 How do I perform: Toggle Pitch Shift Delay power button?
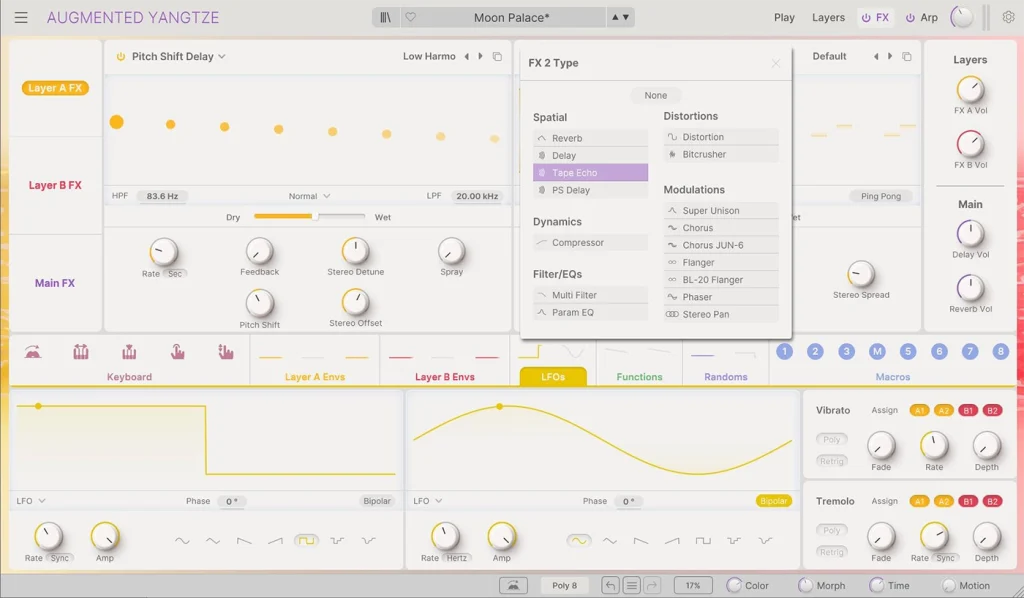121,57
